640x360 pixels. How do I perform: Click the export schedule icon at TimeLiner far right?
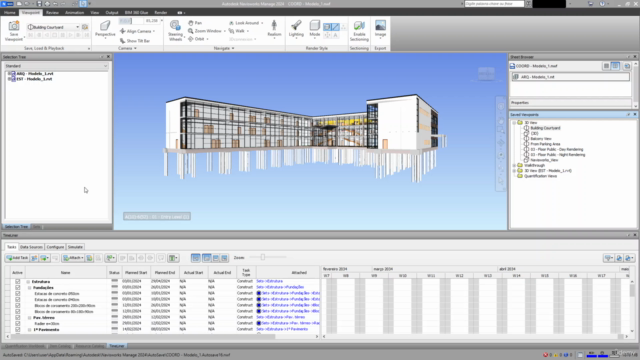click(630, 258)
